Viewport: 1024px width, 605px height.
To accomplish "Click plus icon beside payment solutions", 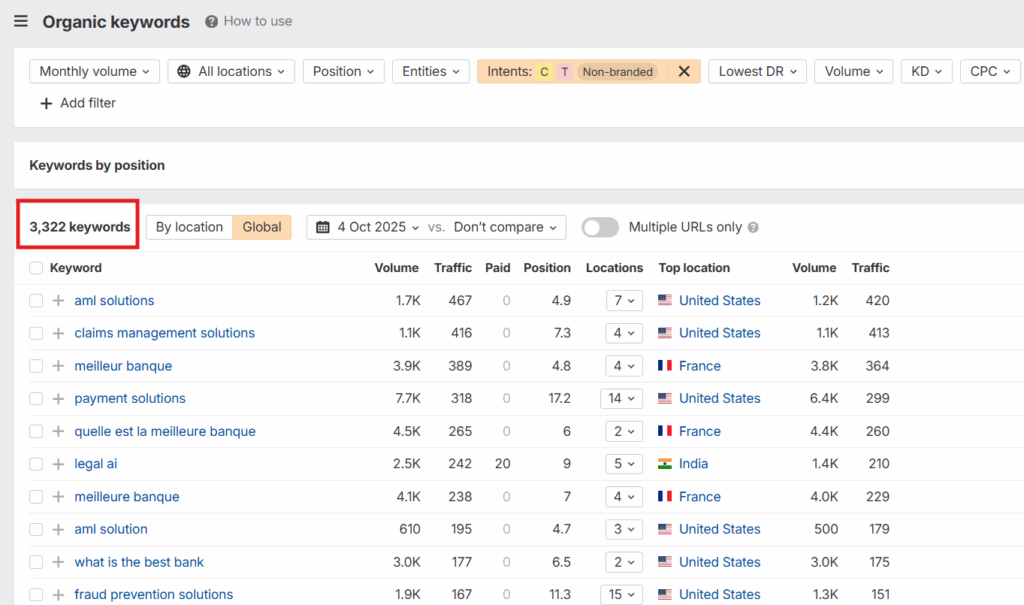I will (x=58, y=399).
